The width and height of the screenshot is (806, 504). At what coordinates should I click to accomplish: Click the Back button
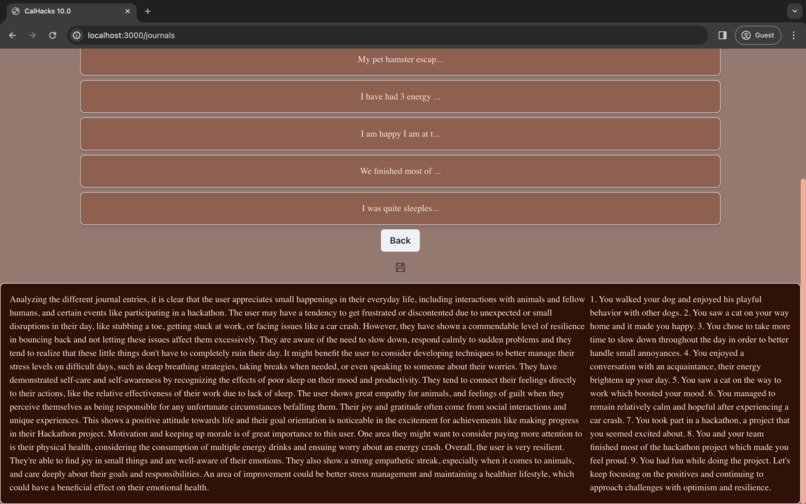pos(400,241)
